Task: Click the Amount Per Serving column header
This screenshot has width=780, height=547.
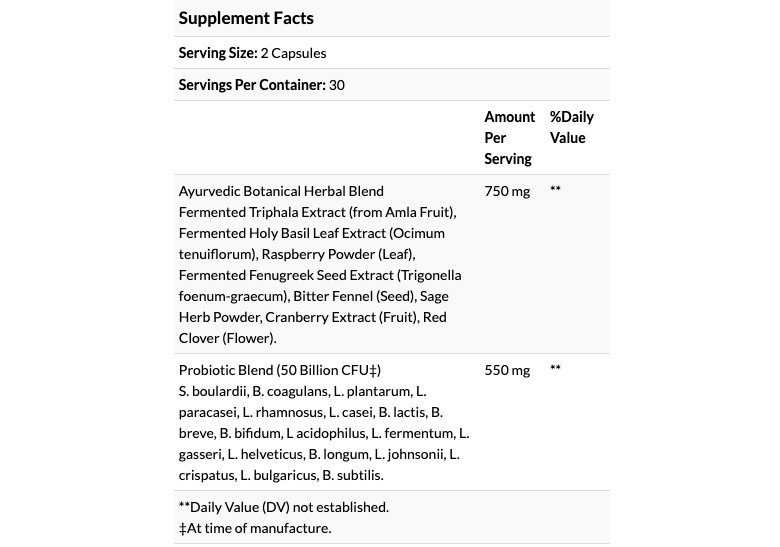Action: pyautogui.click(x=509, y=138)
